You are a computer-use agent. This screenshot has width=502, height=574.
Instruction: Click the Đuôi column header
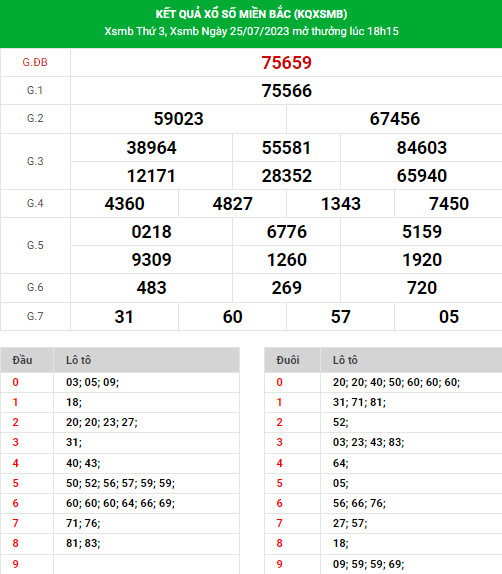(x=288, y=360)
